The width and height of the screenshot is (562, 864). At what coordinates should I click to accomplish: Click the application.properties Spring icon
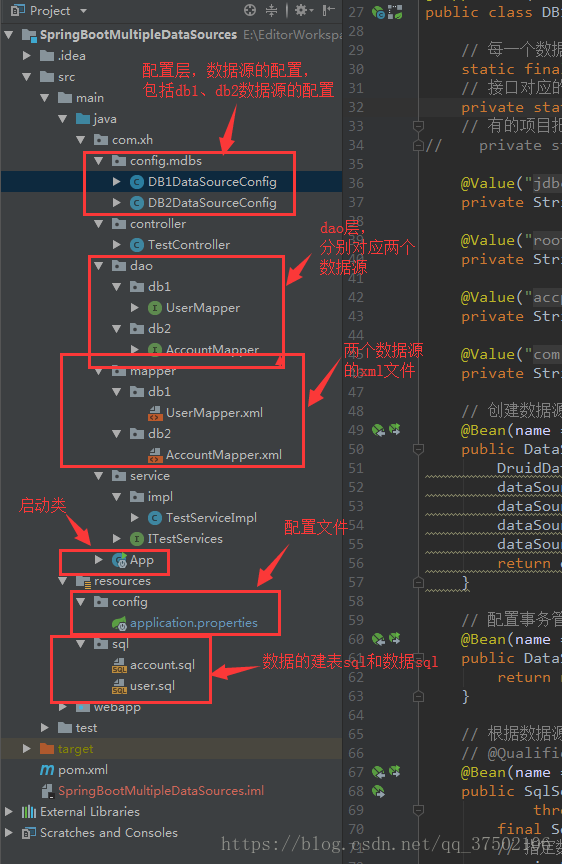[x=119, y=623]
